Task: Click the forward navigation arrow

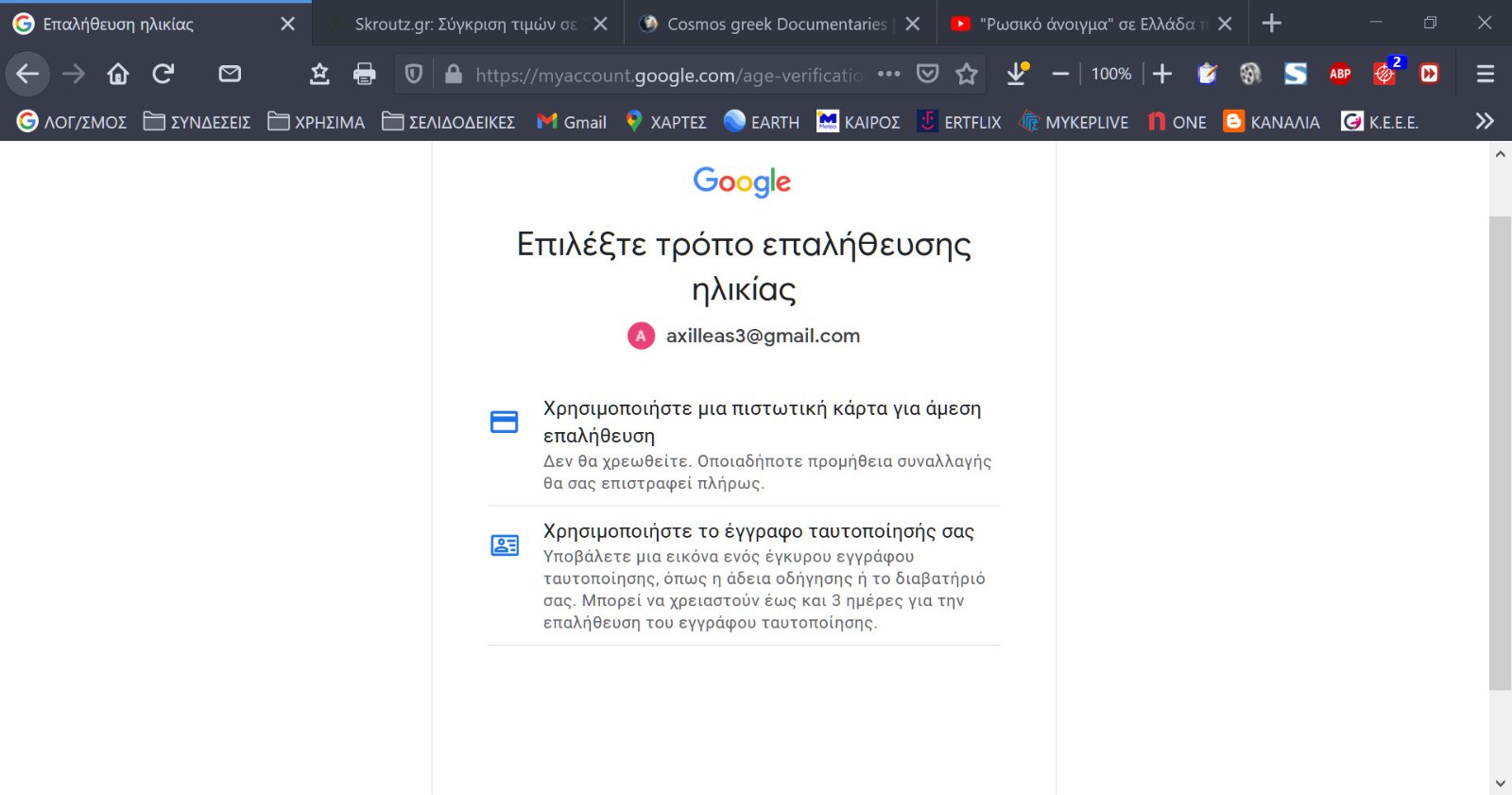Action: (73, 74)
